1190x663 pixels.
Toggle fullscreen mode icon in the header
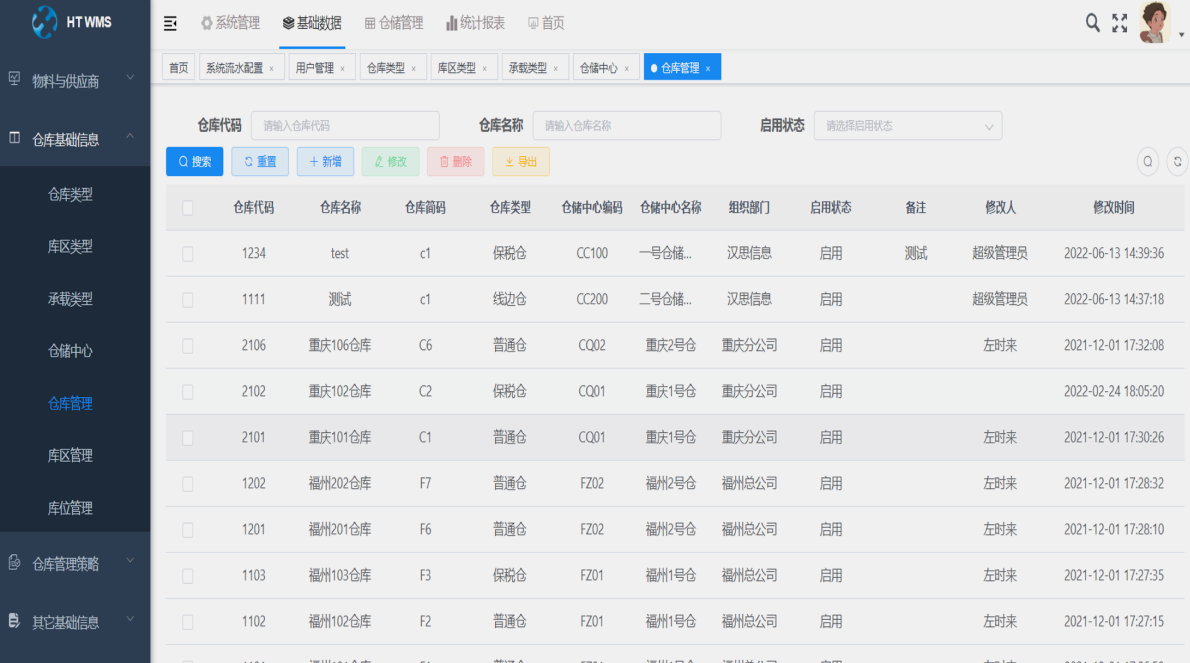pyautogui.click(x=1120, y=22)
